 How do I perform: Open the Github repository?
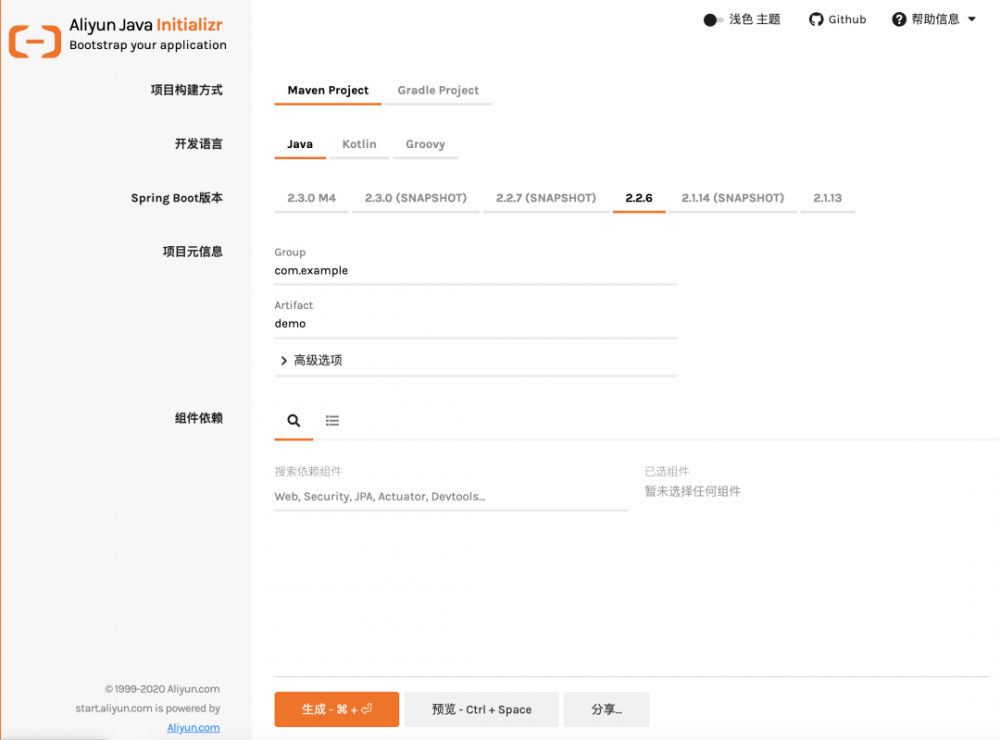pyautogui.click(x=838, y=19)
